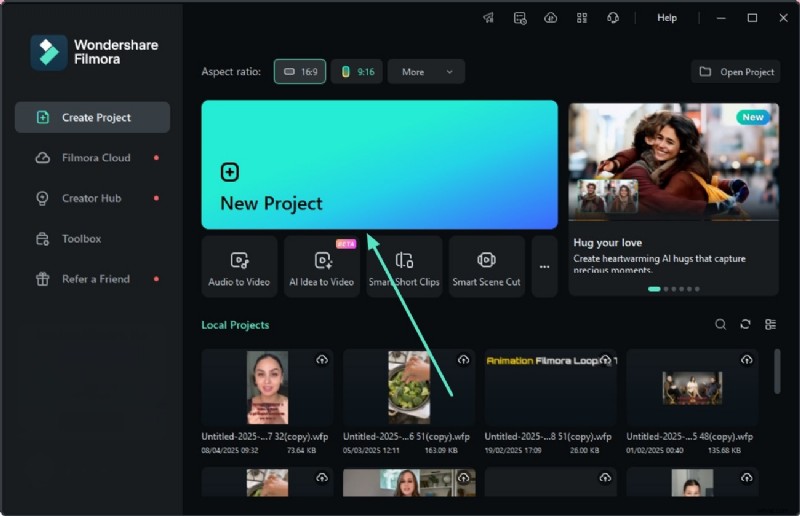Show more tools with the ellipsis button

point(544,266)
